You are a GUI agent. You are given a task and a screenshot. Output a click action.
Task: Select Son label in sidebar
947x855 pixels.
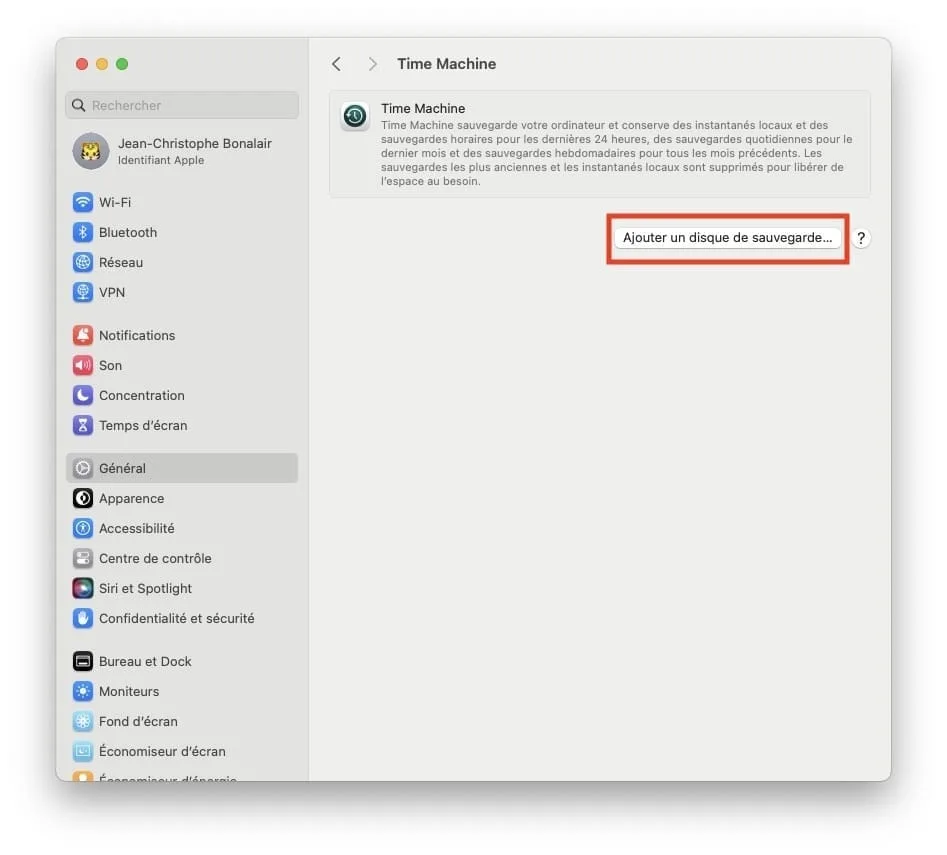(111, 365)
